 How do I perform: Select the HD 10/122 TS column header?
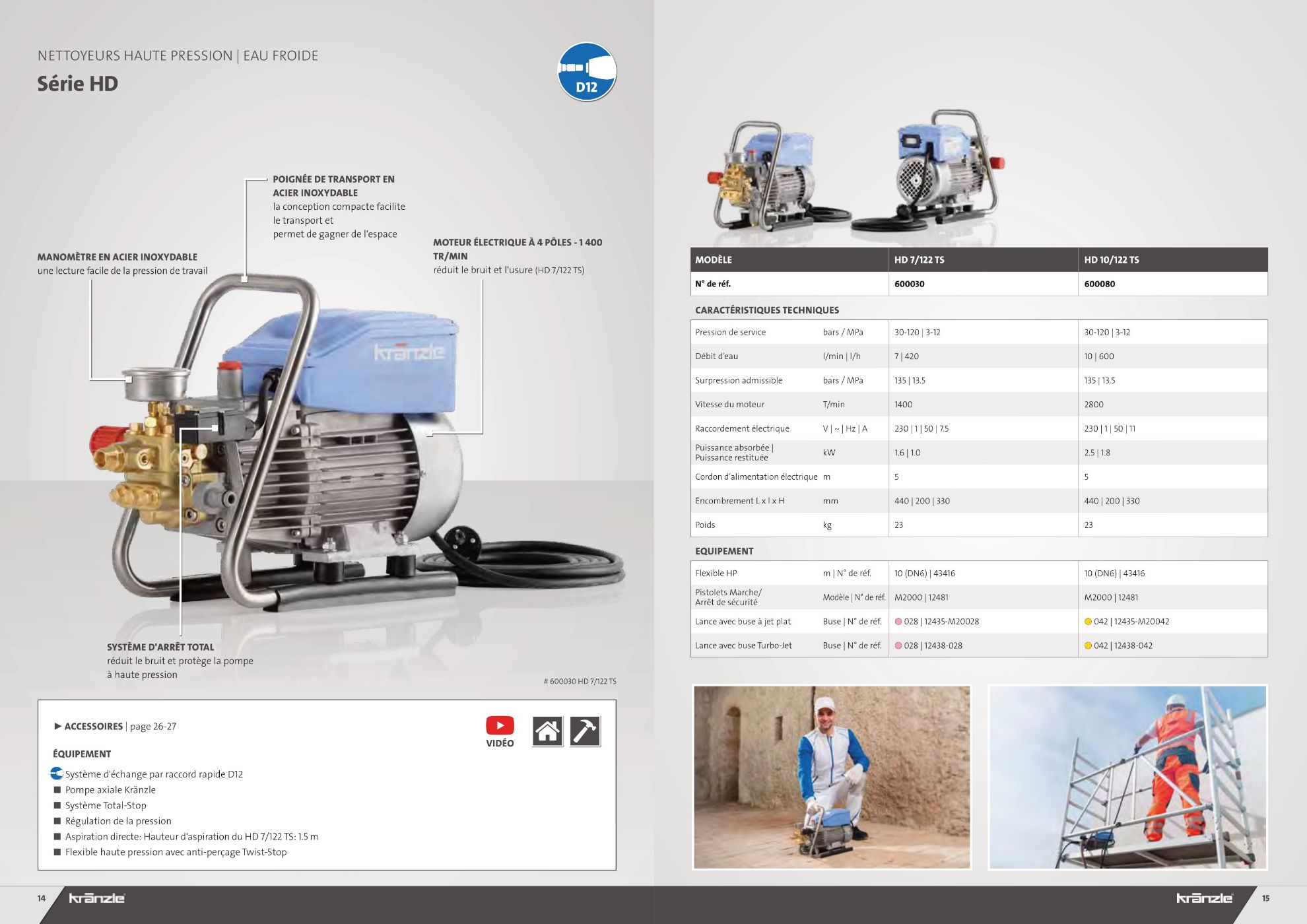click(1111, 259)
